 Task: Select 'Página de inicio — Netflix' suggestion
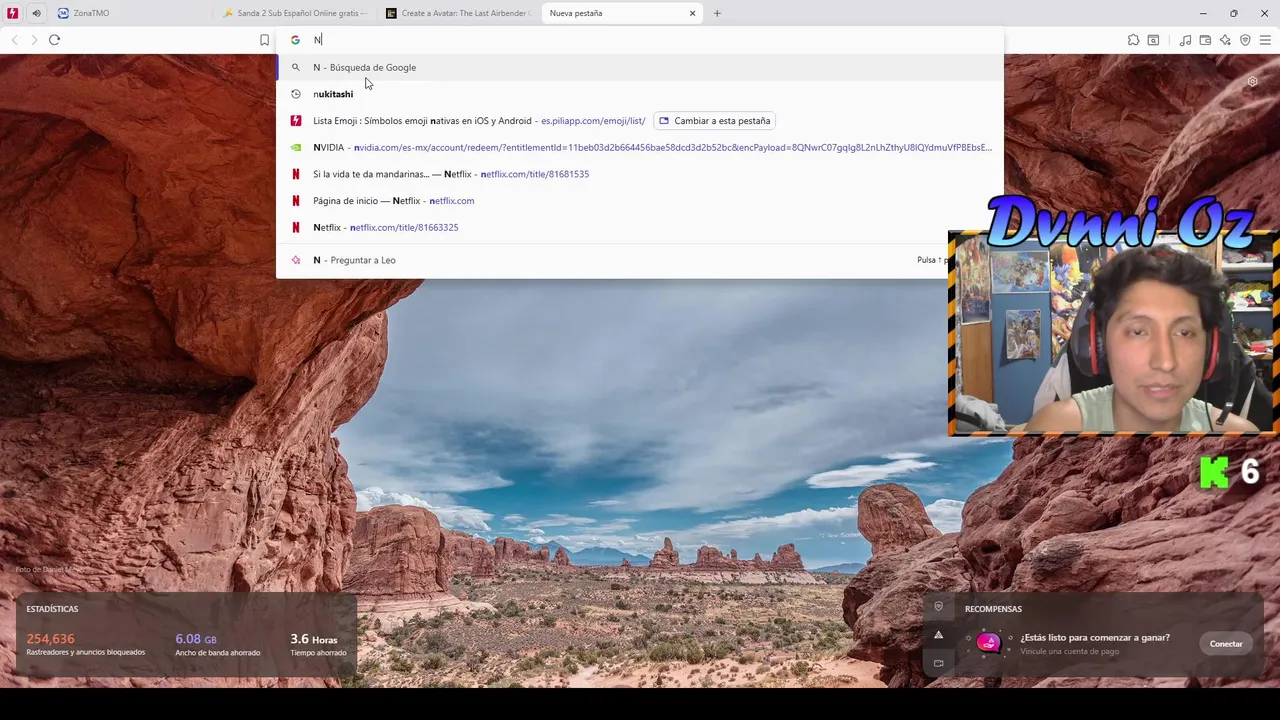[x=640, y=201]
